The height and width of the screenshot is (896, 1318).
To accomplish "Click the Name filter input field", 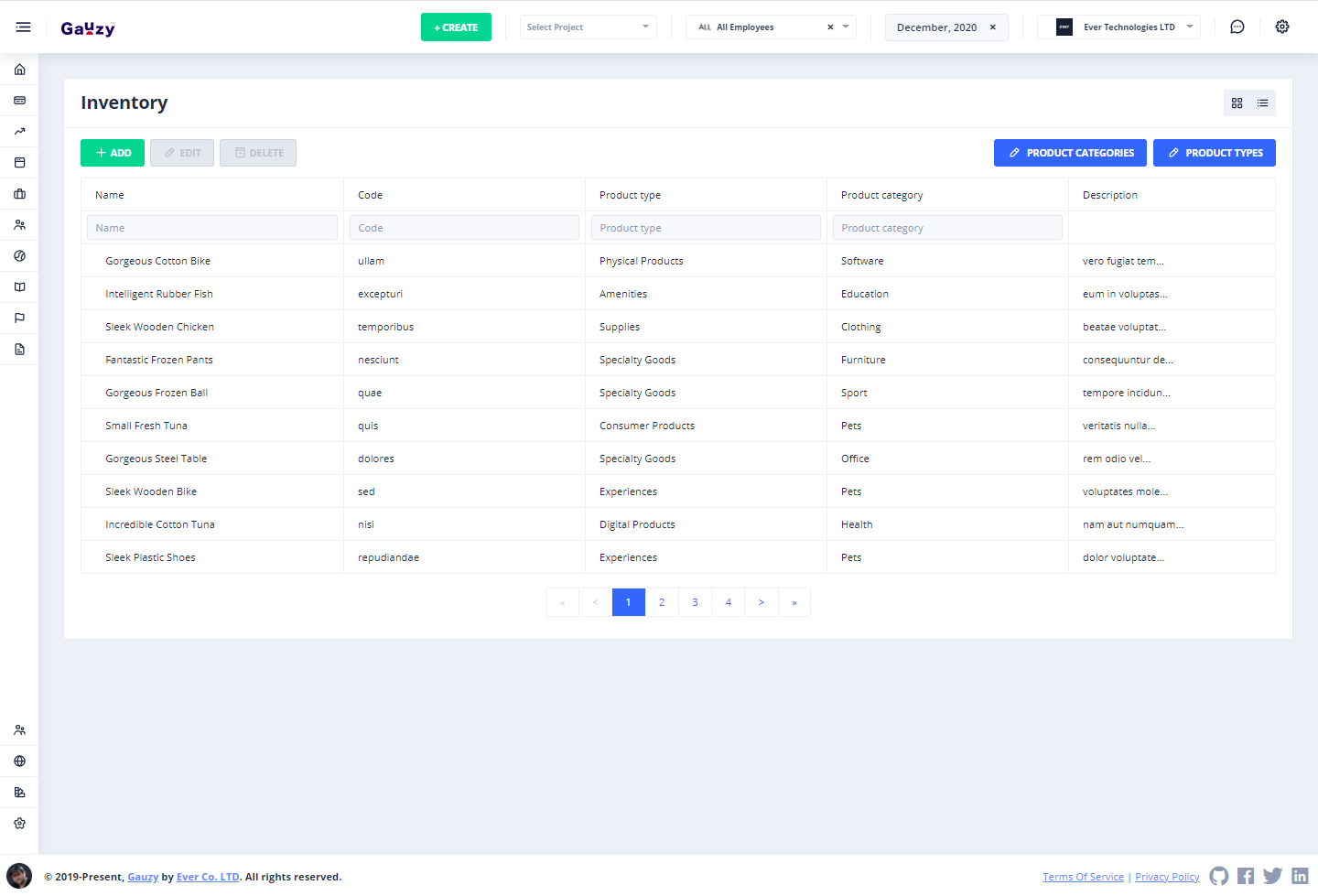I will (x=212, y=228).
